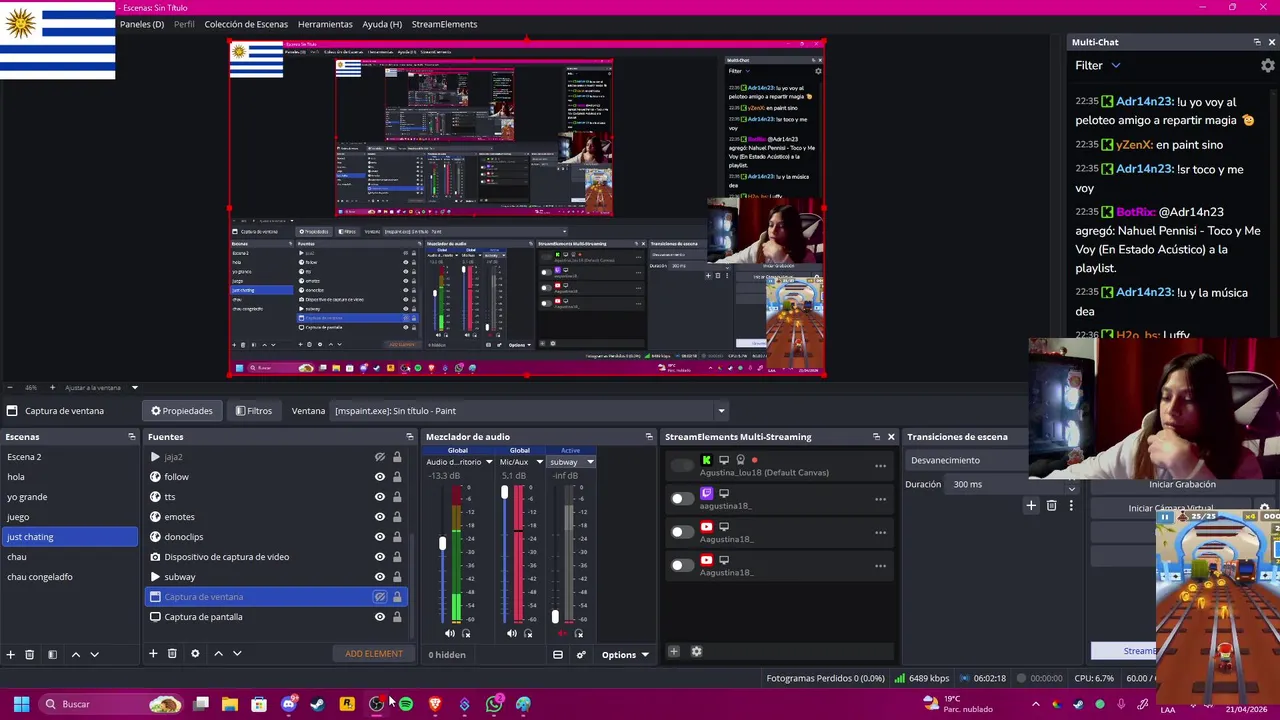Remove selected source with trash icon
Image resolution: width=1280 pixels, height=720 pixels.
click(x=172, y=653)
